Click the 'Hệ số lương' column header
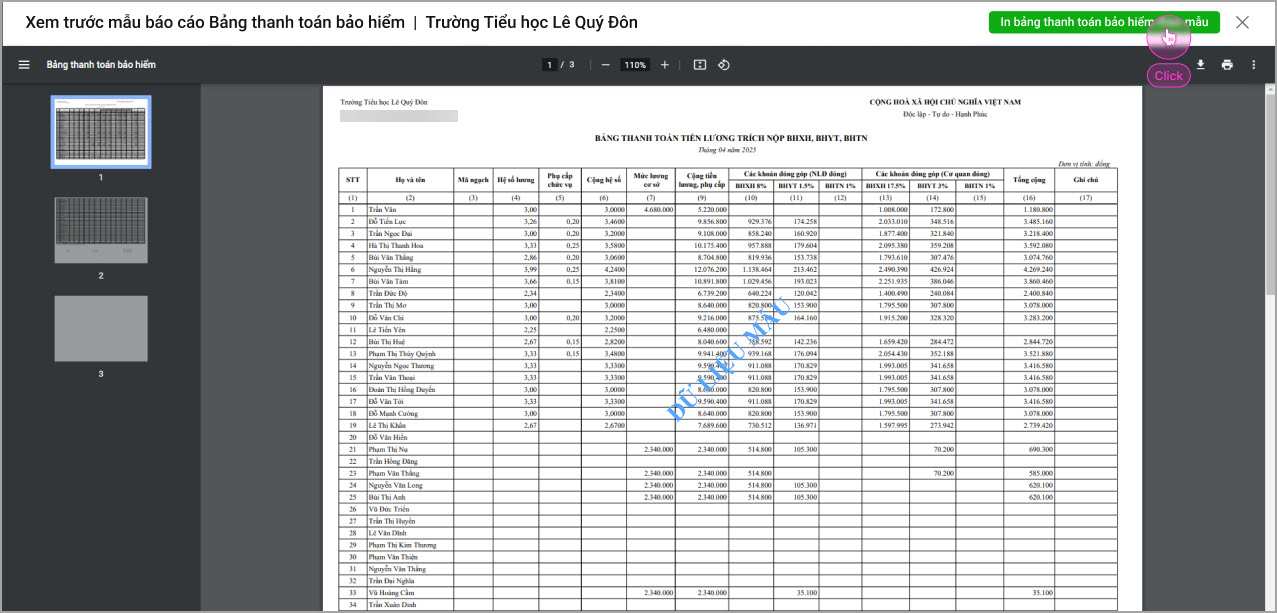Screen dimensions: 1277x613 coord(516,180)
